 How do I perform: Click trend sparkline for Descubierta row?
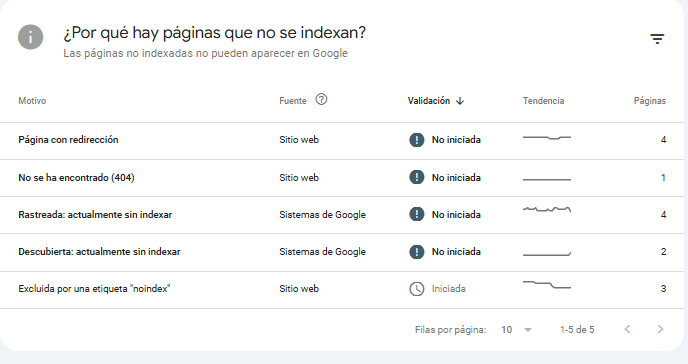coord(547,254)
